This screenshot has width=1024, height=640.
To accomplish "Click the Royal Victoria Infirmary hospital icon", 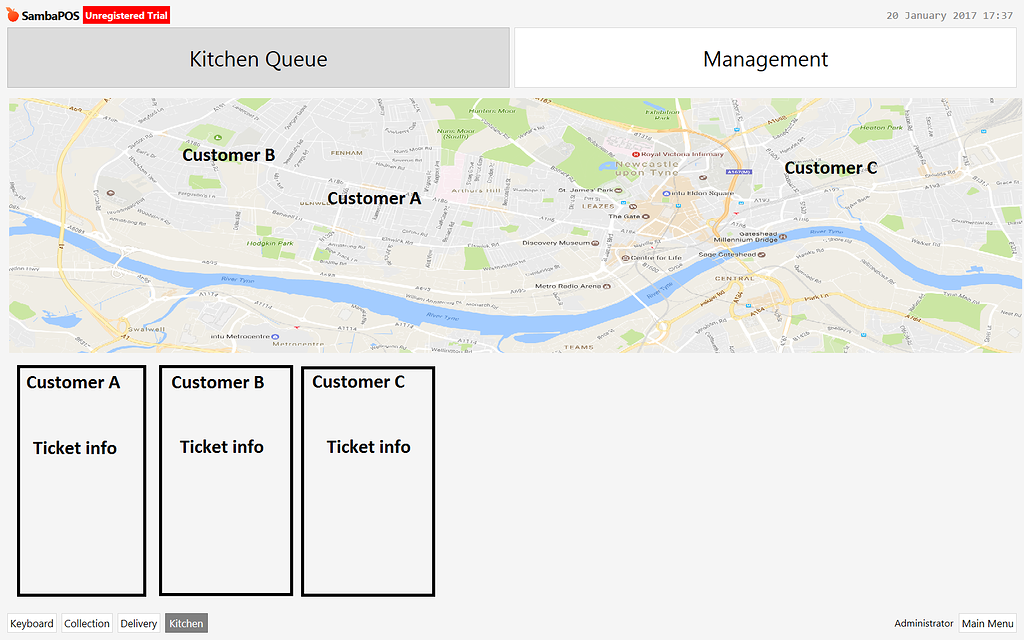I will 636,153.
